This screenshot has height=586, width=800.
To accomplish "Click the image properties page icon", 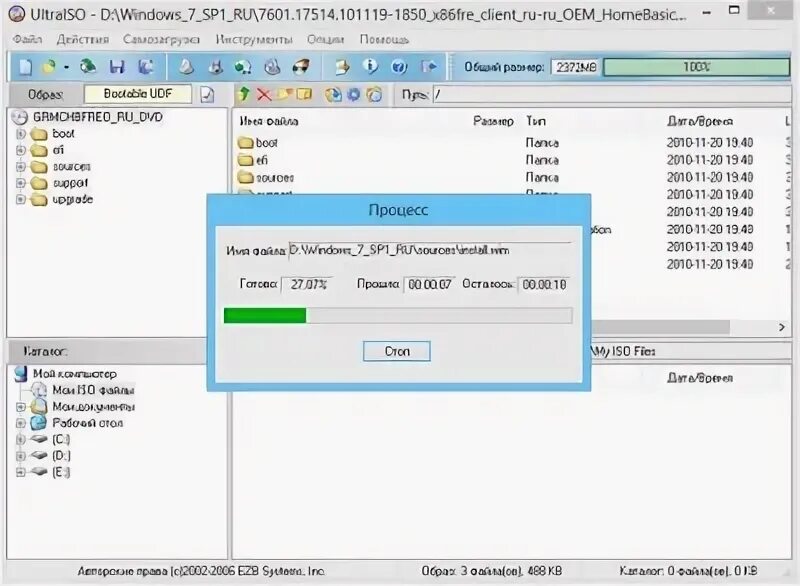I will click(207, 94).
